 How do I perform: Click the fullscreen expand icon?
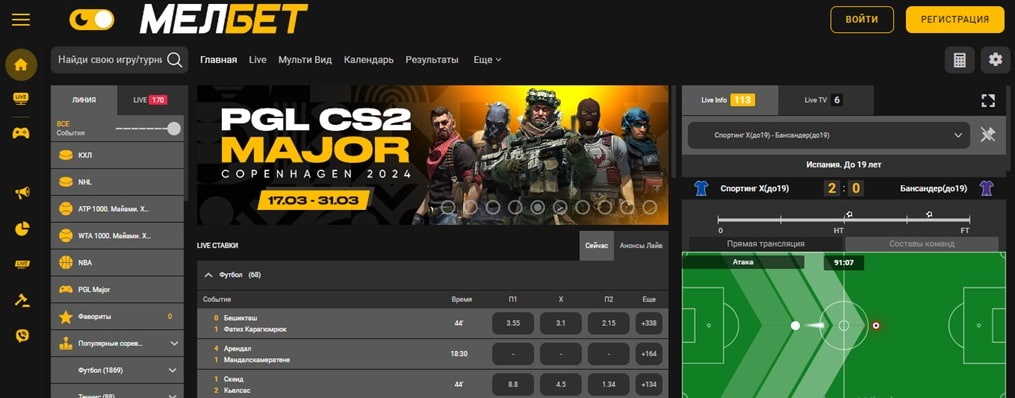[x=988, y=100]
